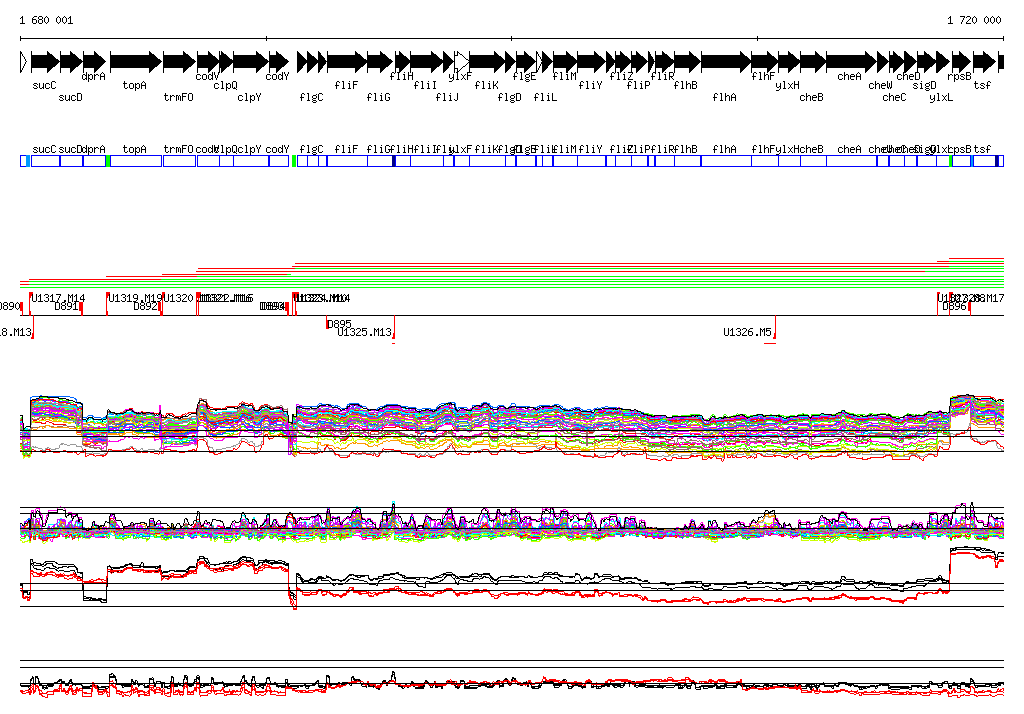Click the long cheA gene arrow
Viewport: 1024px width, 714px height.
click(x=851, y=62)
